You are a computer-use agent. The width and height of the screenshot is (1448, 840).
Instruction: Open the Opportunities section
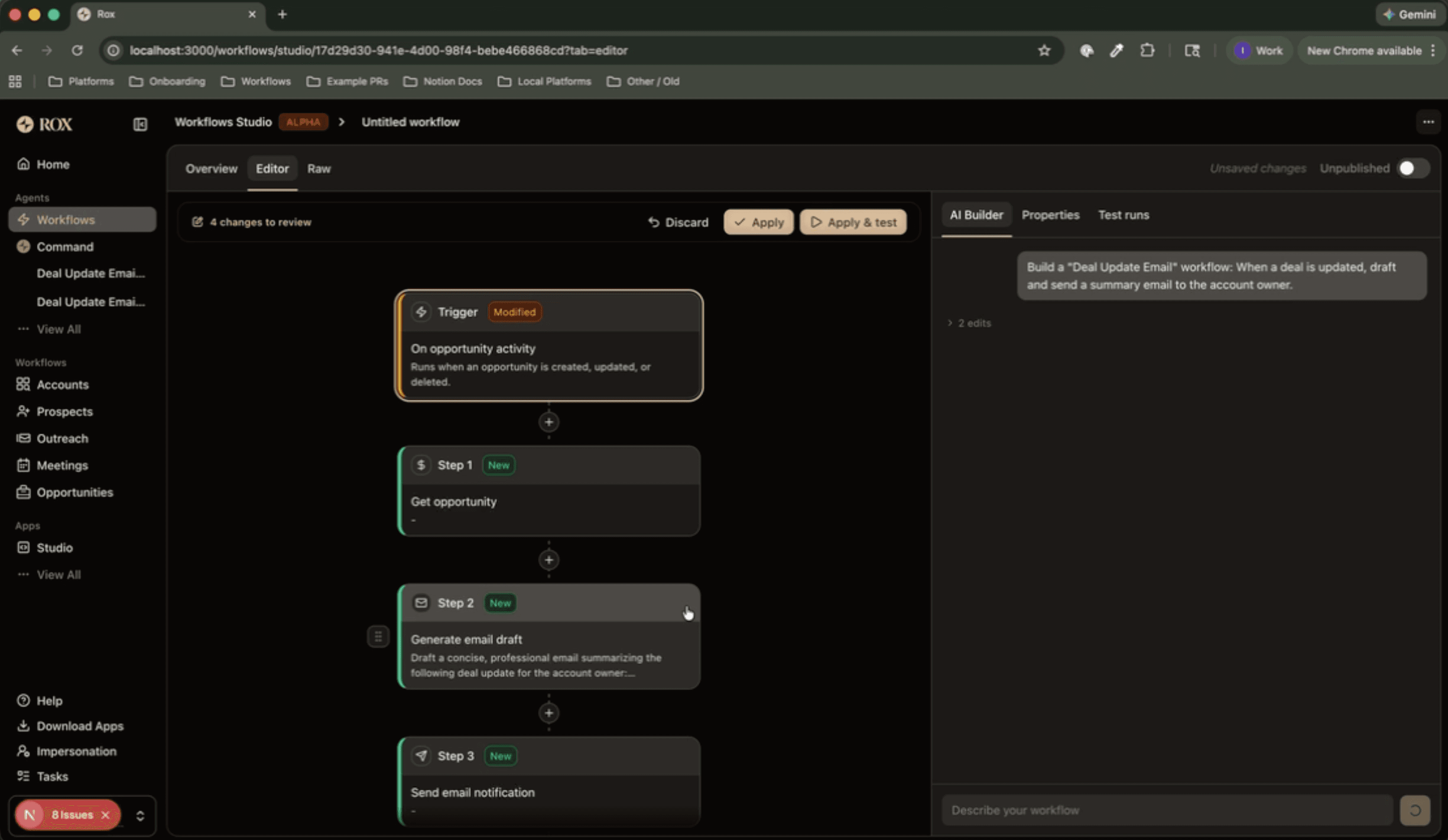(74, 493)
